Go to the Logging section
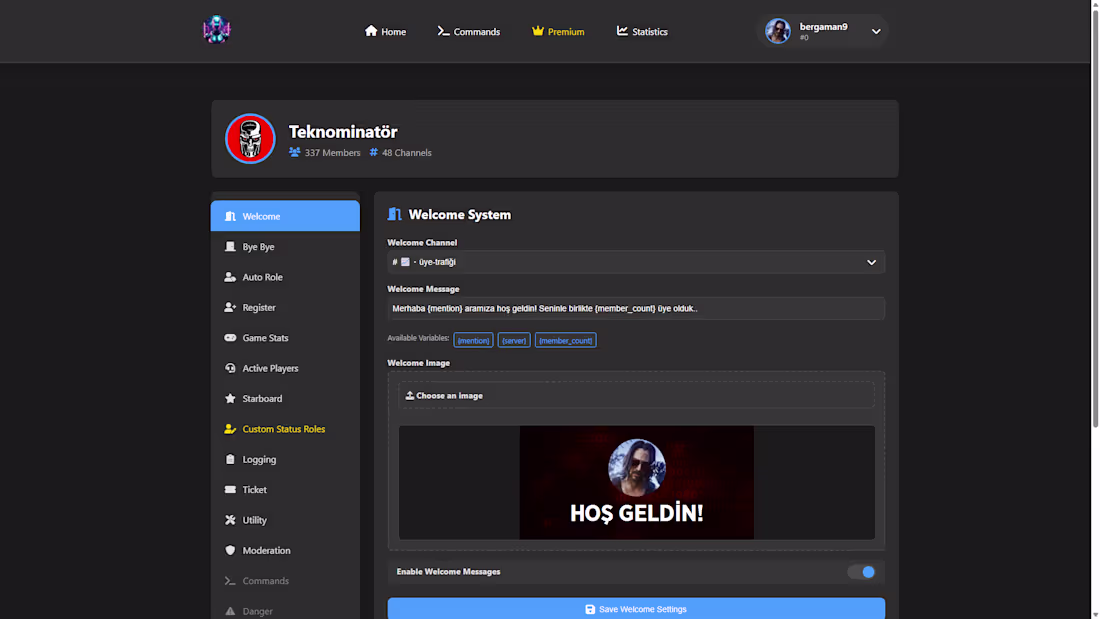Screen dimensions: 1100x619 coord(286,459)
